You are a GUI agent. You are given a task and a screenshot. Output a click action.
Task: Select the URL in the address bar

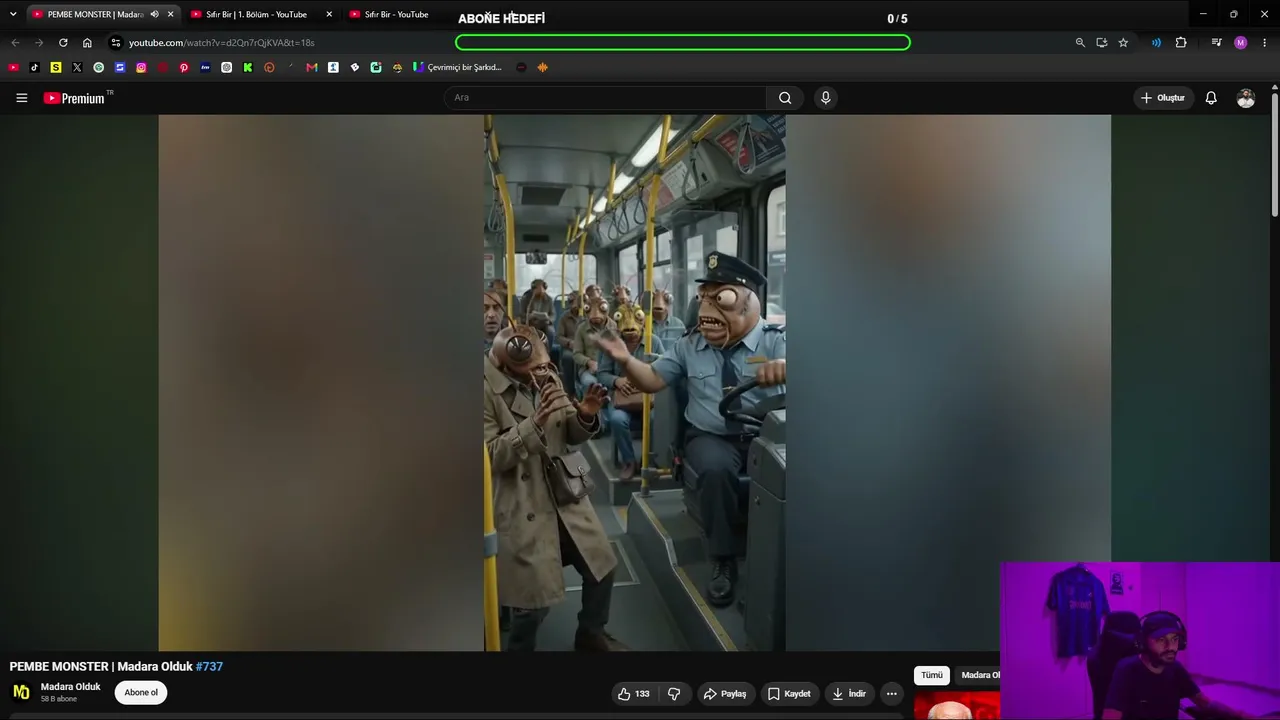(222, 43)
